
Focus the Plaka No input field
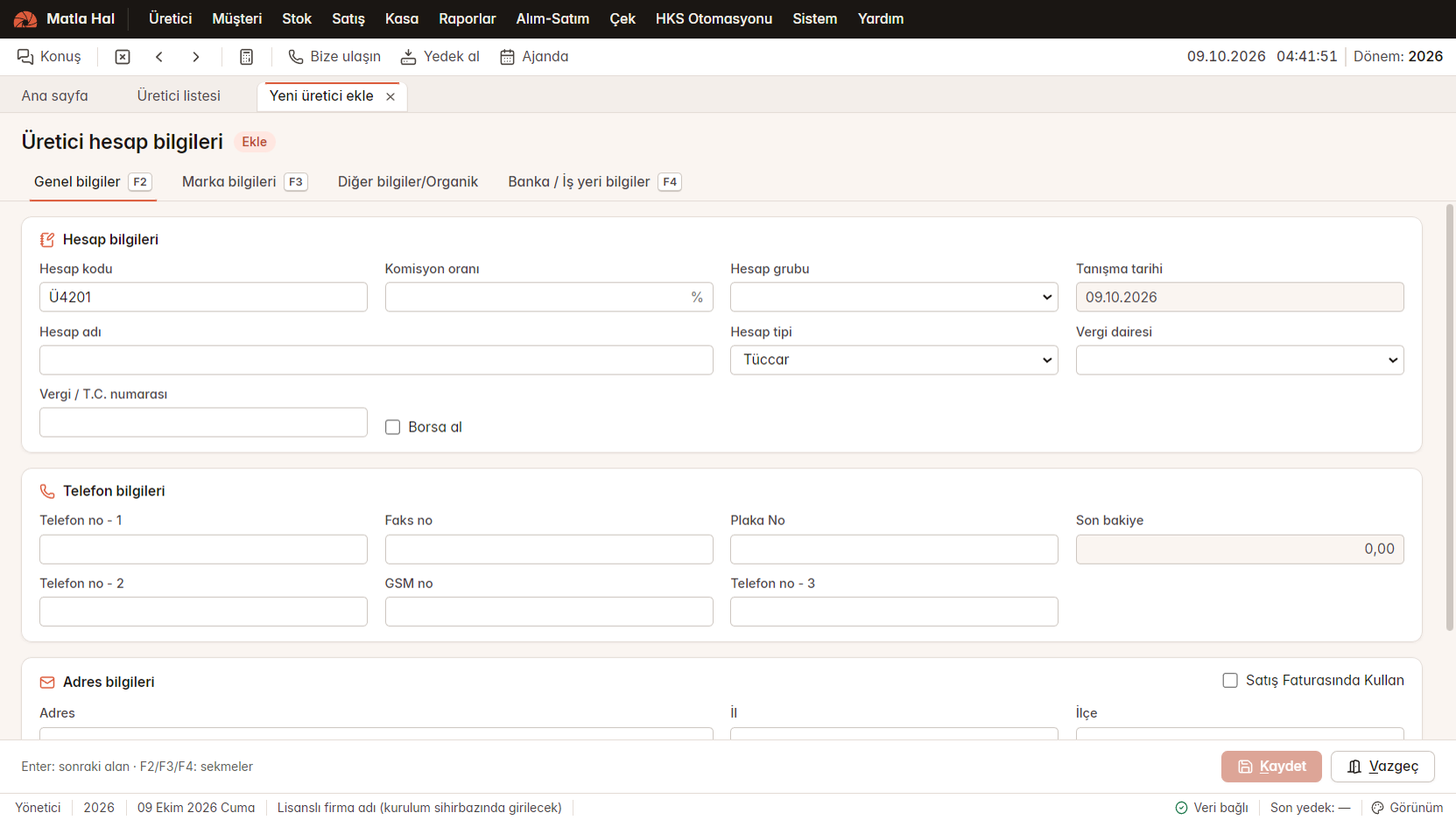click(x=894, y=550)
